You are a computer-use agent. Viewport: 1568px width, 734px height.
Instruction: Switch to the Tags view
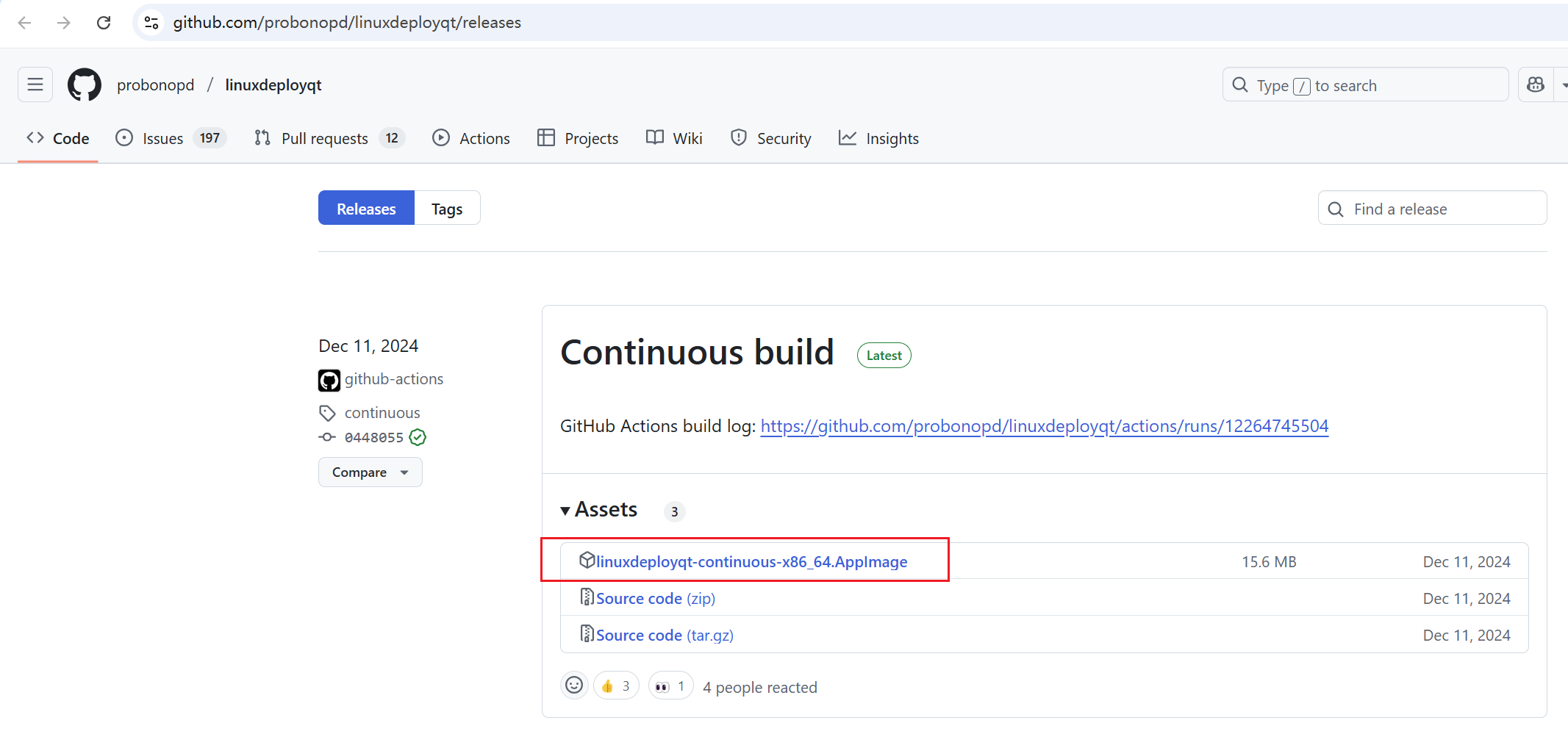pos(447,209)
